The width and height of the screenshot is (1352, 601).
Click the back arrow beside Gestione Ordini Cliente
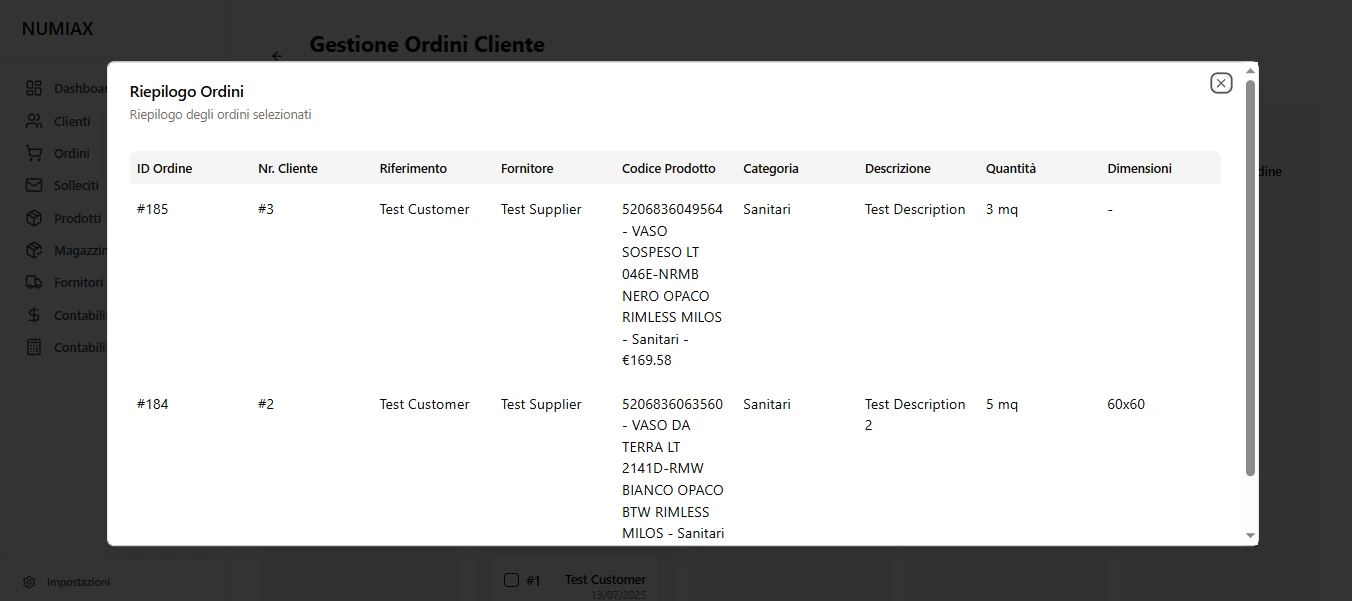point(277,57)
